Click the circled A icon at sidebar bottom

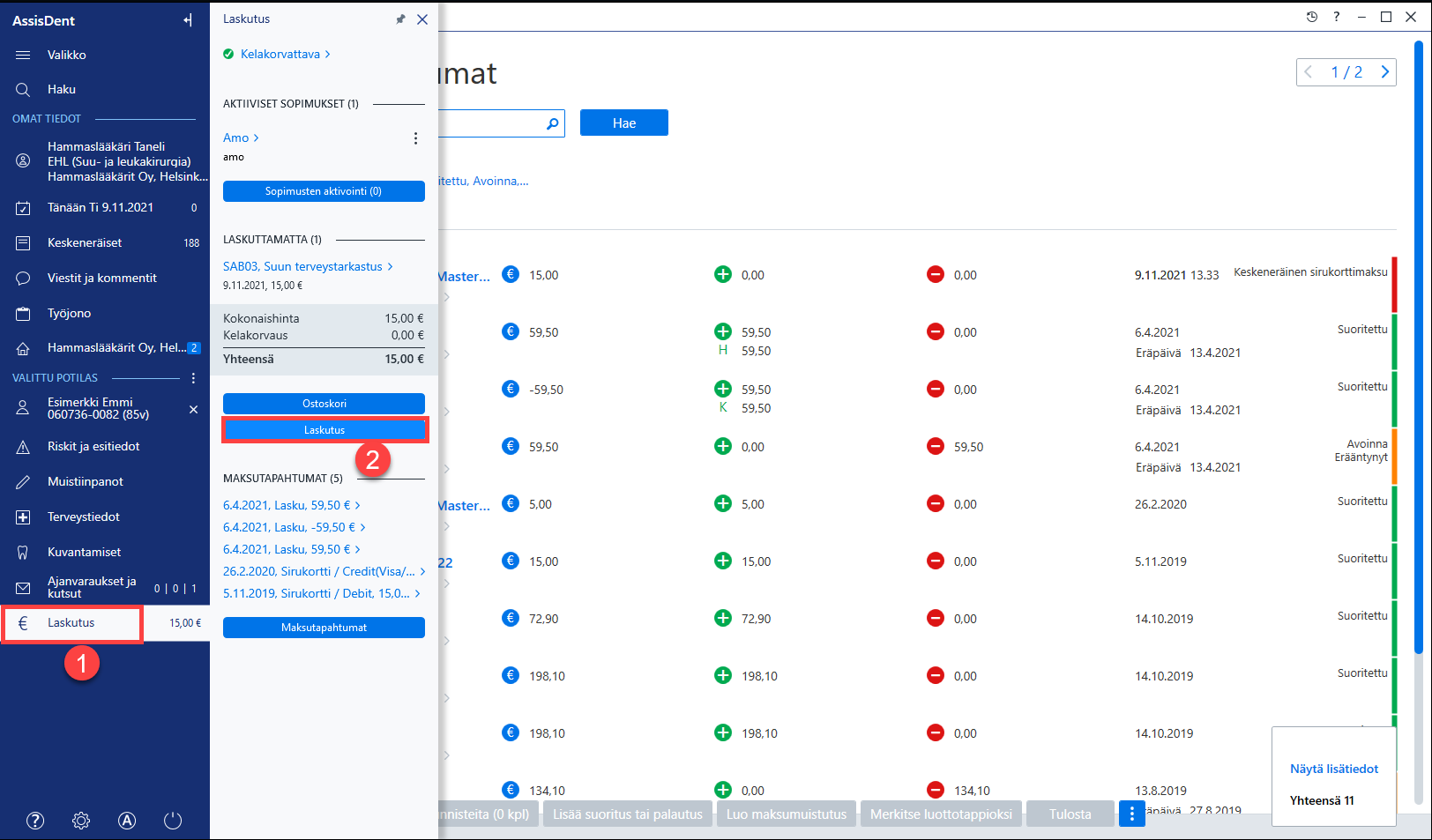127,821
